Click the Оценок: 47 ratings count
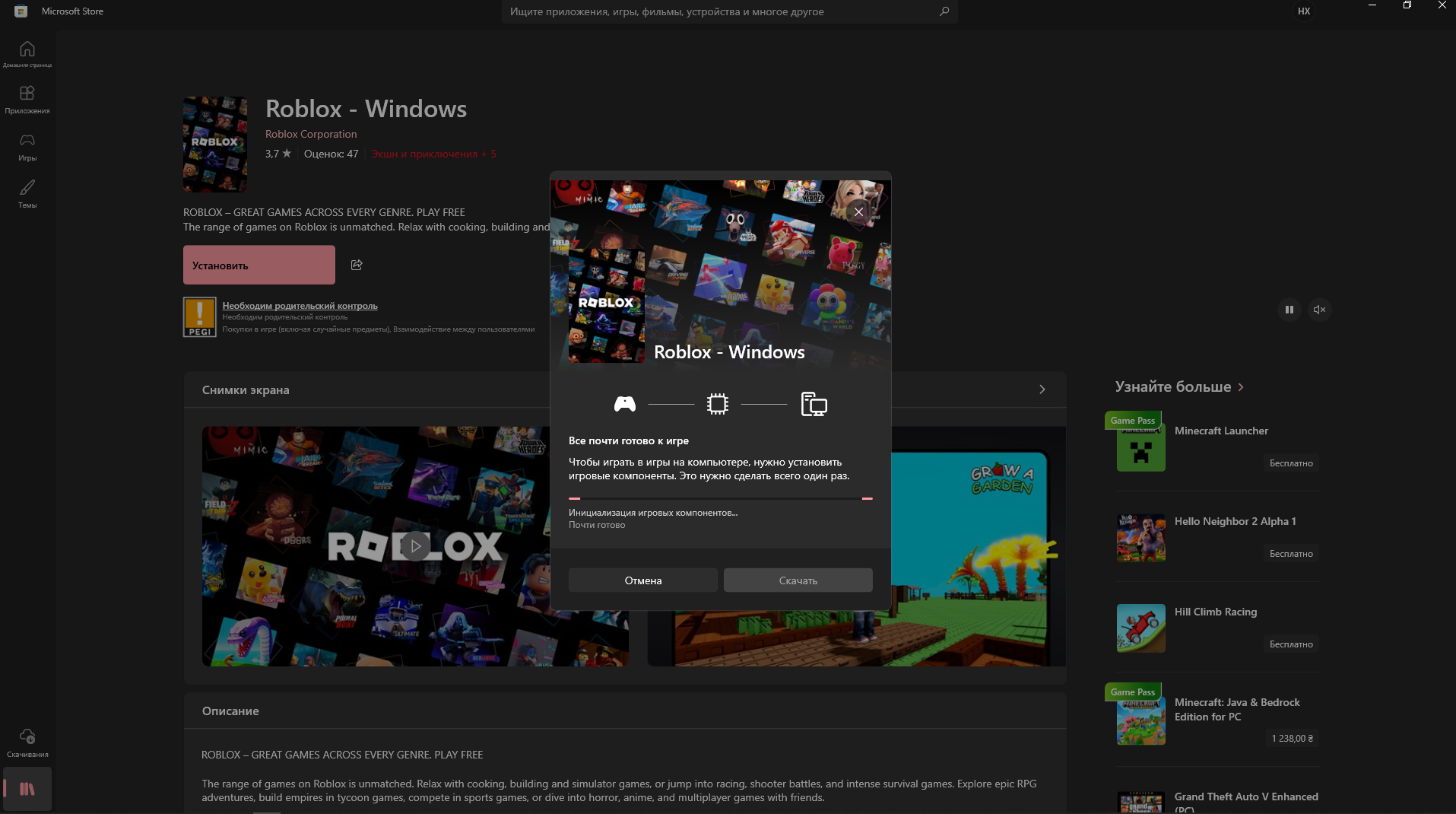The width and height of the screenshot is (1456, 814). pyautogui.click(x=331, y=154)
